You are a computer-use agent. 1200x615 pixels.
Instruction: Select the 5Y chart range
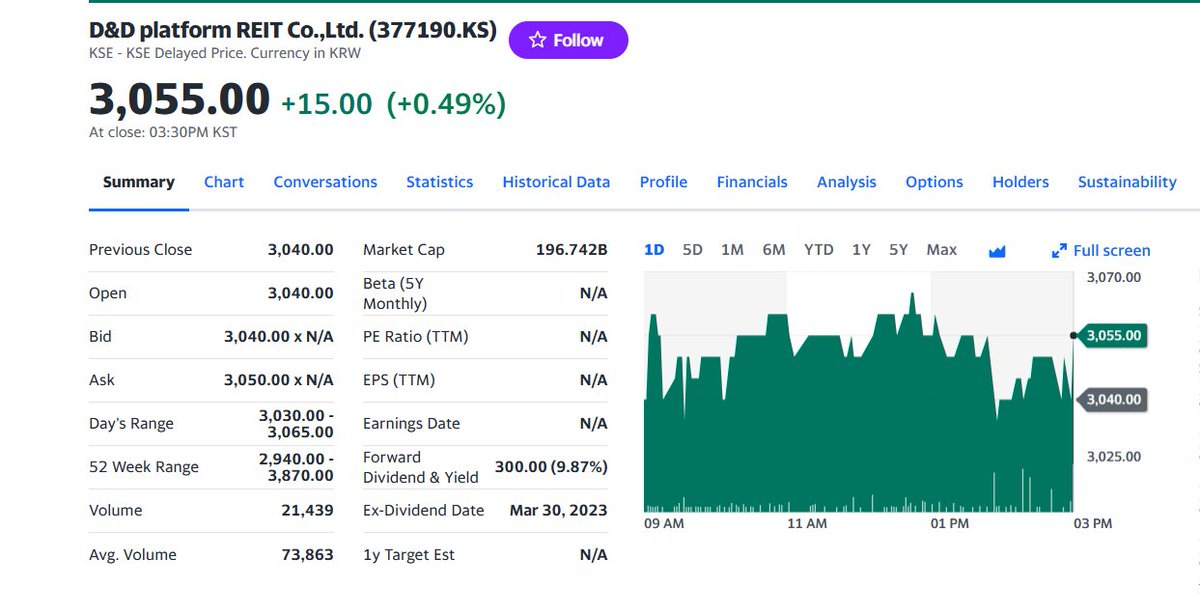(898, 250)
